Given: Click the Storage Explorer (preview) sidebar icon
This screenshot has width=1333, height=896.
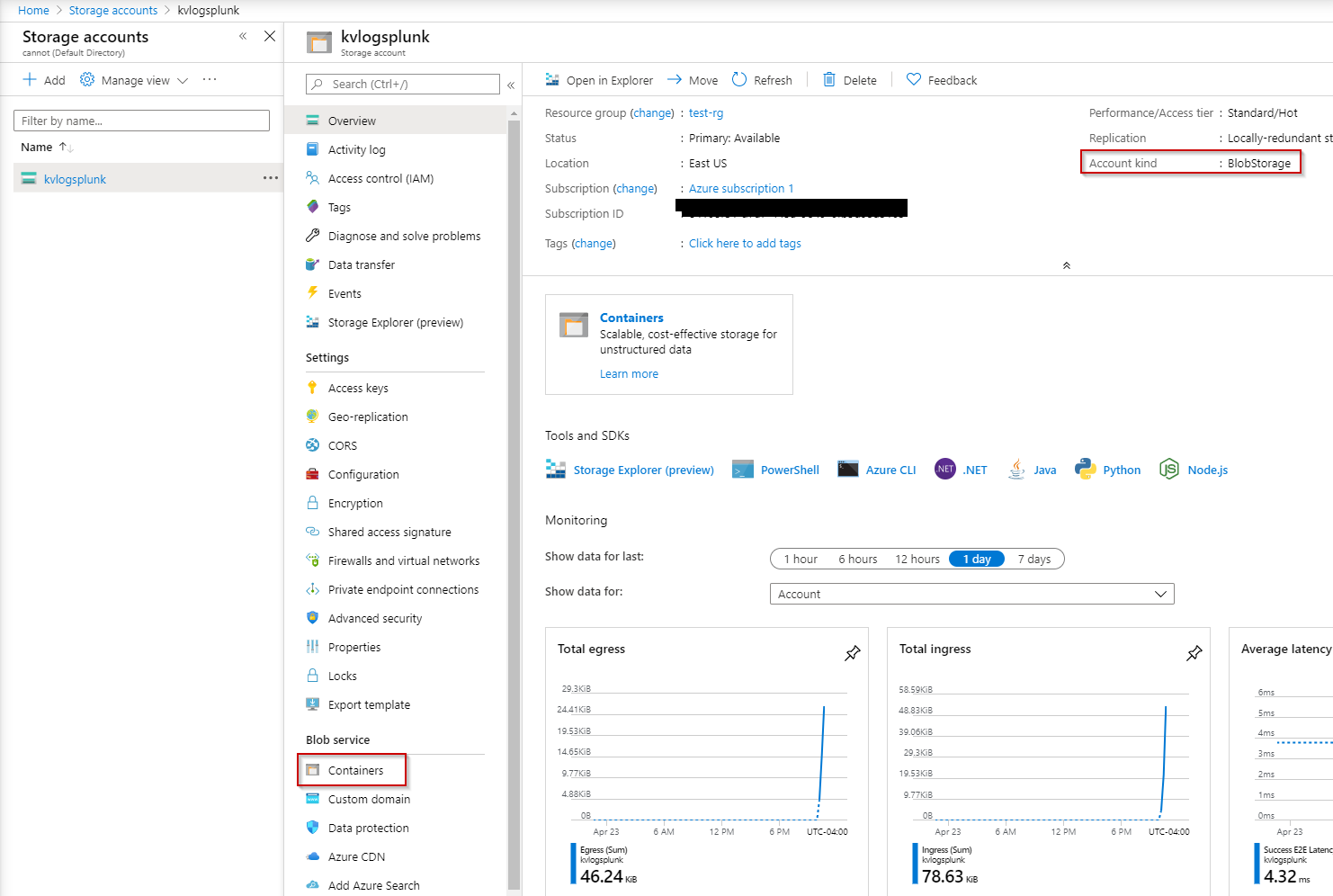Looking at the screenshot, I should [x=312, y=322].
